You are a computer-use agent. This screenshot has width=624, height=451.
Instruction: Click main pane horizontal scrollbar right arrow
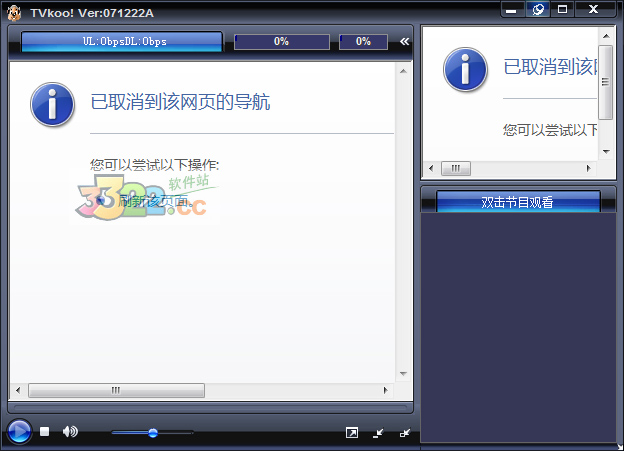(x=385, y=390)
